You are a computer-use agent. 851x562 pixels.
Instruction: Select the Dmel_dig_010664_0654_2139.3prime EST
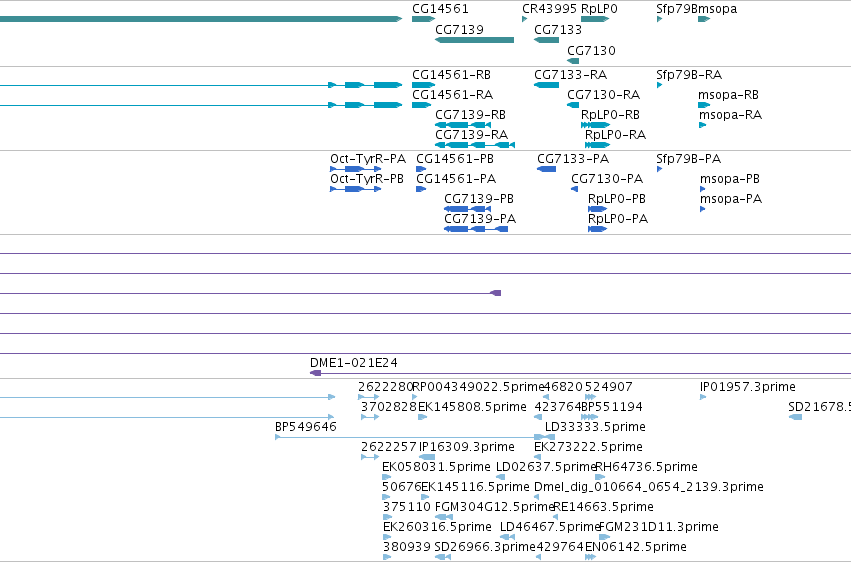(x=538, y=497)
